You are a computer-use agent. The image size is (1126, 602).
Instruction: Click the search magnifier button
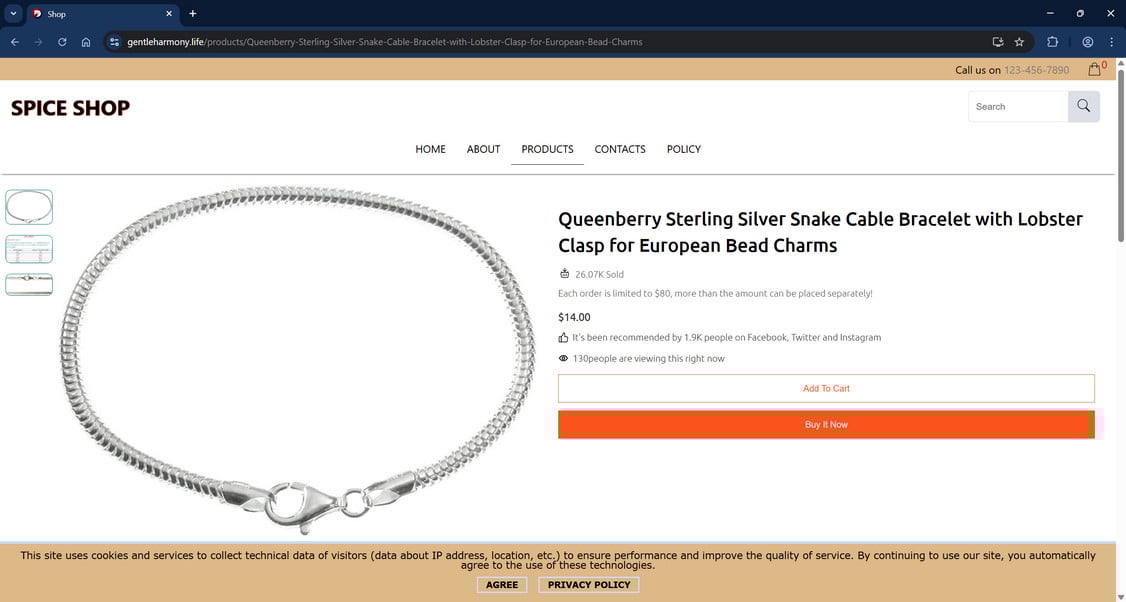[x=1084, y=106]
